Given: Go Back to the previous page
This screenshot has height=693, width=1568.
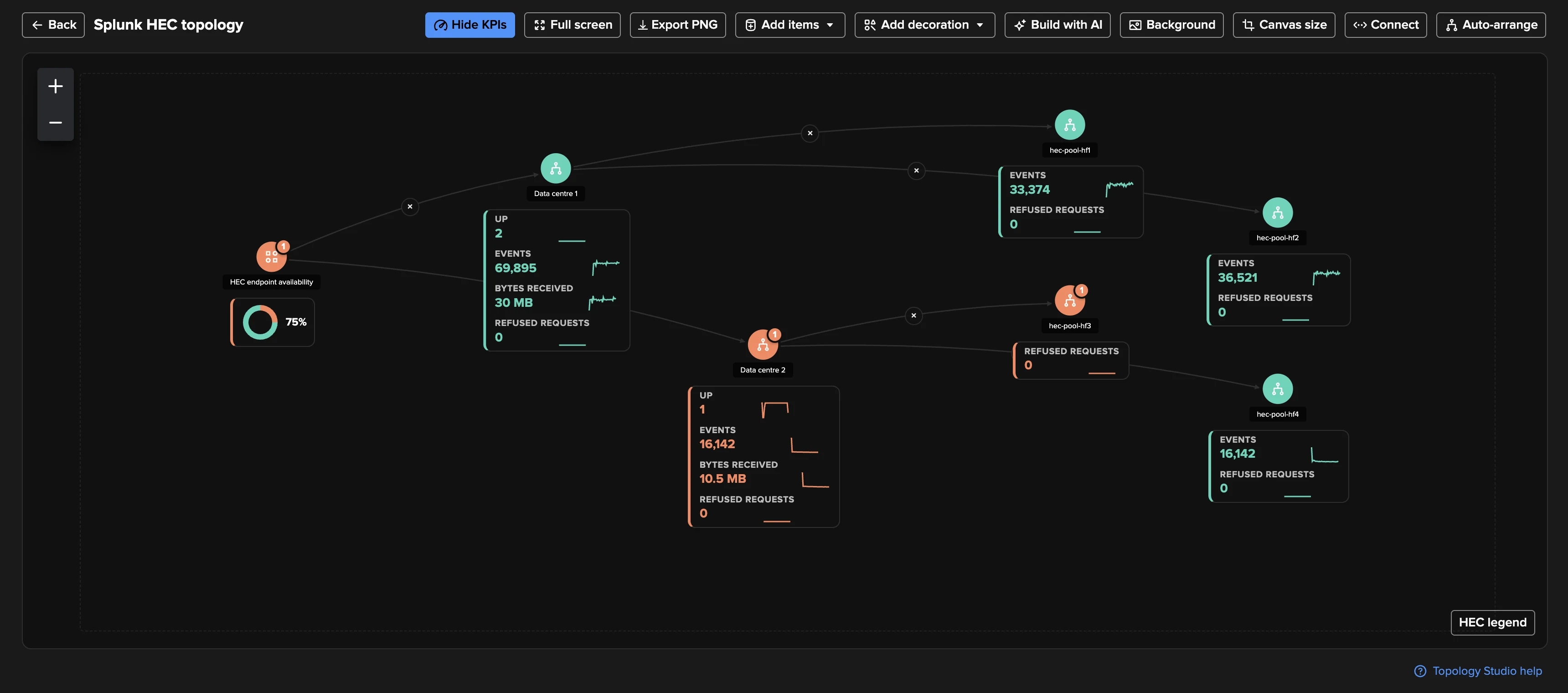Looking at the screenshot, I should click(x=54, y=25).
